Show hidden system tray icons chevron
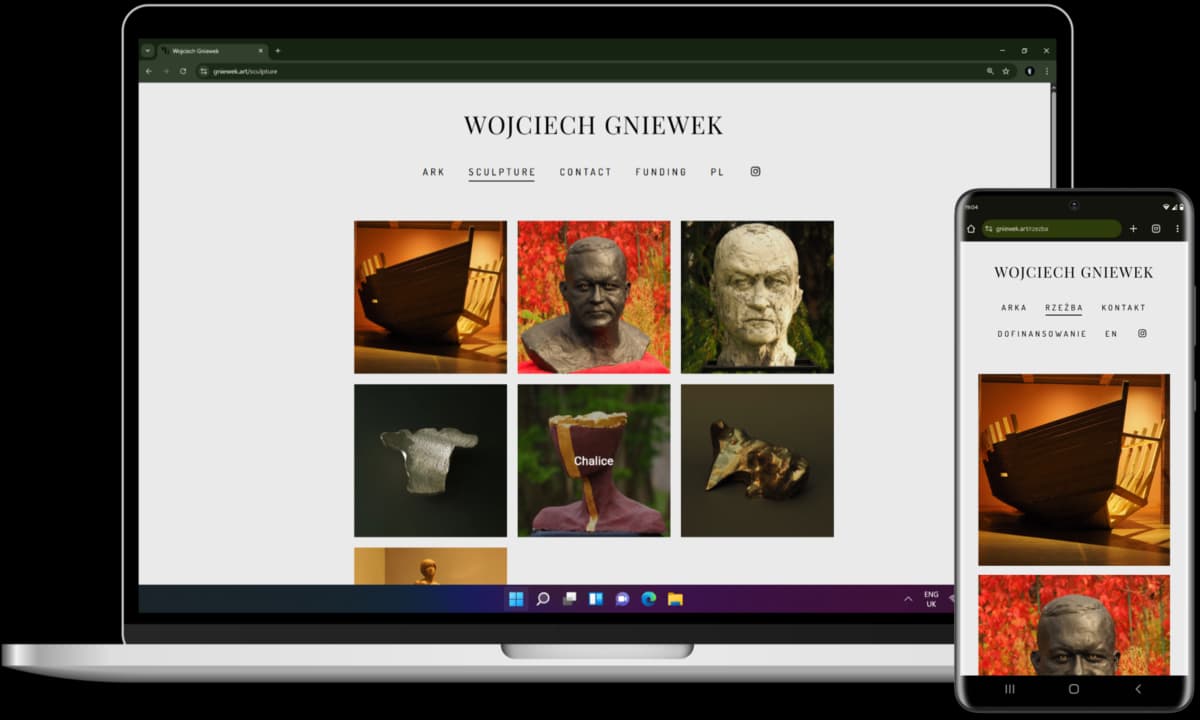Screen dimensions: 1200x720 click(x=908, y=599)
